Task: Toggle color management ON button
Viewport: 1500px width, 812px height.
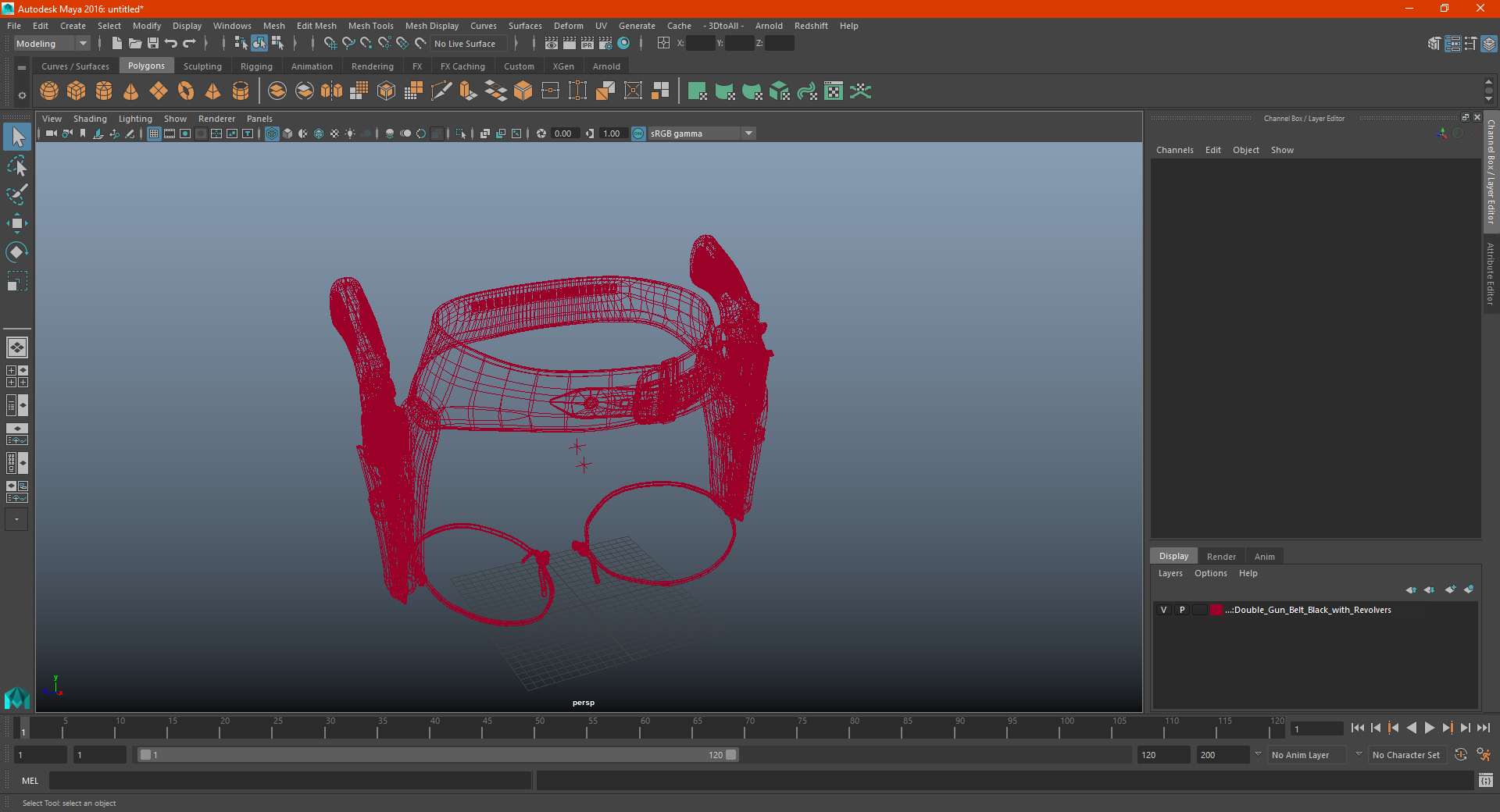Action: tap(638, 134)
